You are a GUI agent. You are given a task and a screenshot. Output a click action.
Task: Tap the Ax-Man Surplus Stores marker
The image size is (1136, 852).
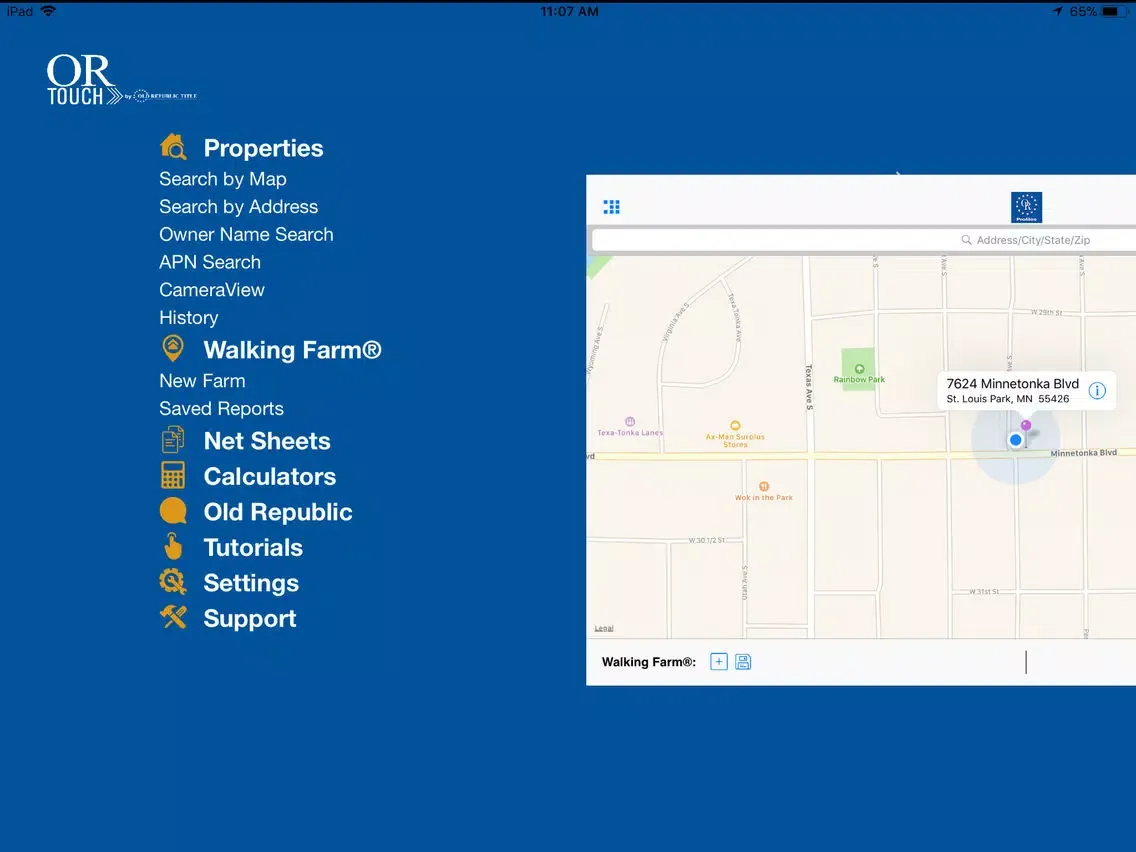pos(735,426)
